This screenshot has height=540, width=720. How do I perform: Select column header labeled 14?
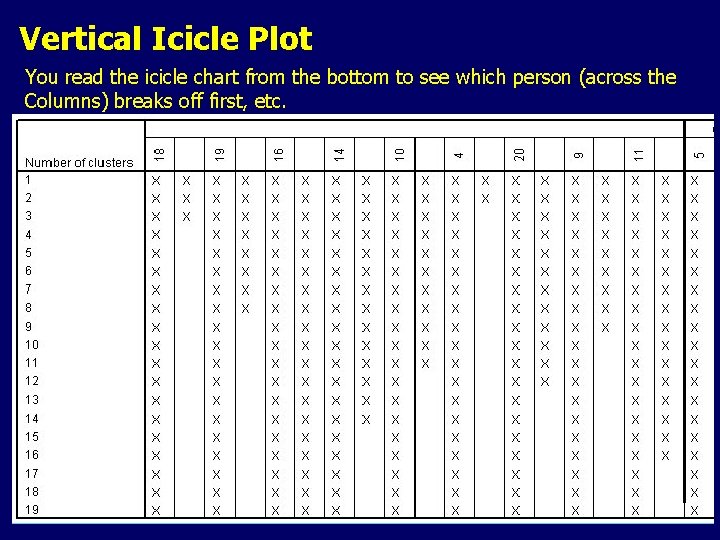coord(339,154)
